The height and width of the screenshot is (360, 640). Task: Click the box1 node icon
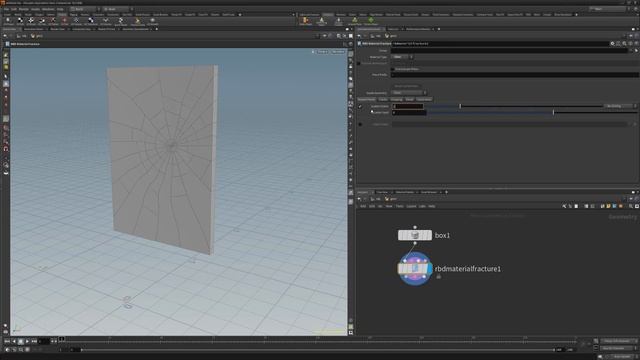click(x=415, y=235)
